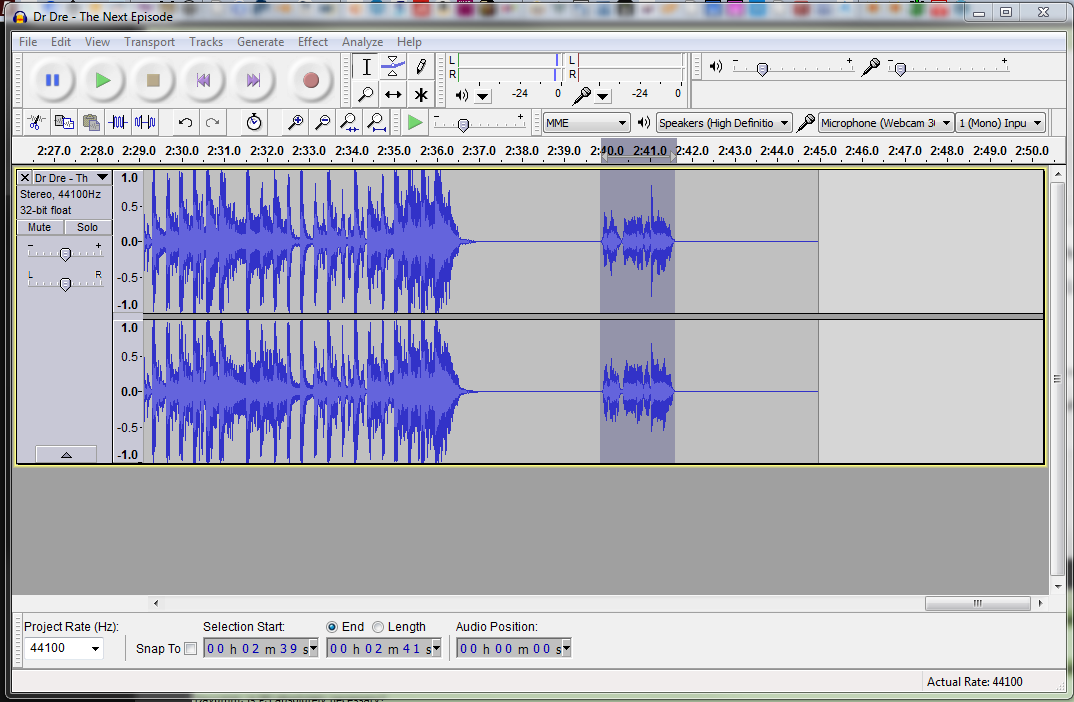Screen dimensions: 1074x702
Task: Select the Draw (pencil) tool
Action: [x=421, y=67]
